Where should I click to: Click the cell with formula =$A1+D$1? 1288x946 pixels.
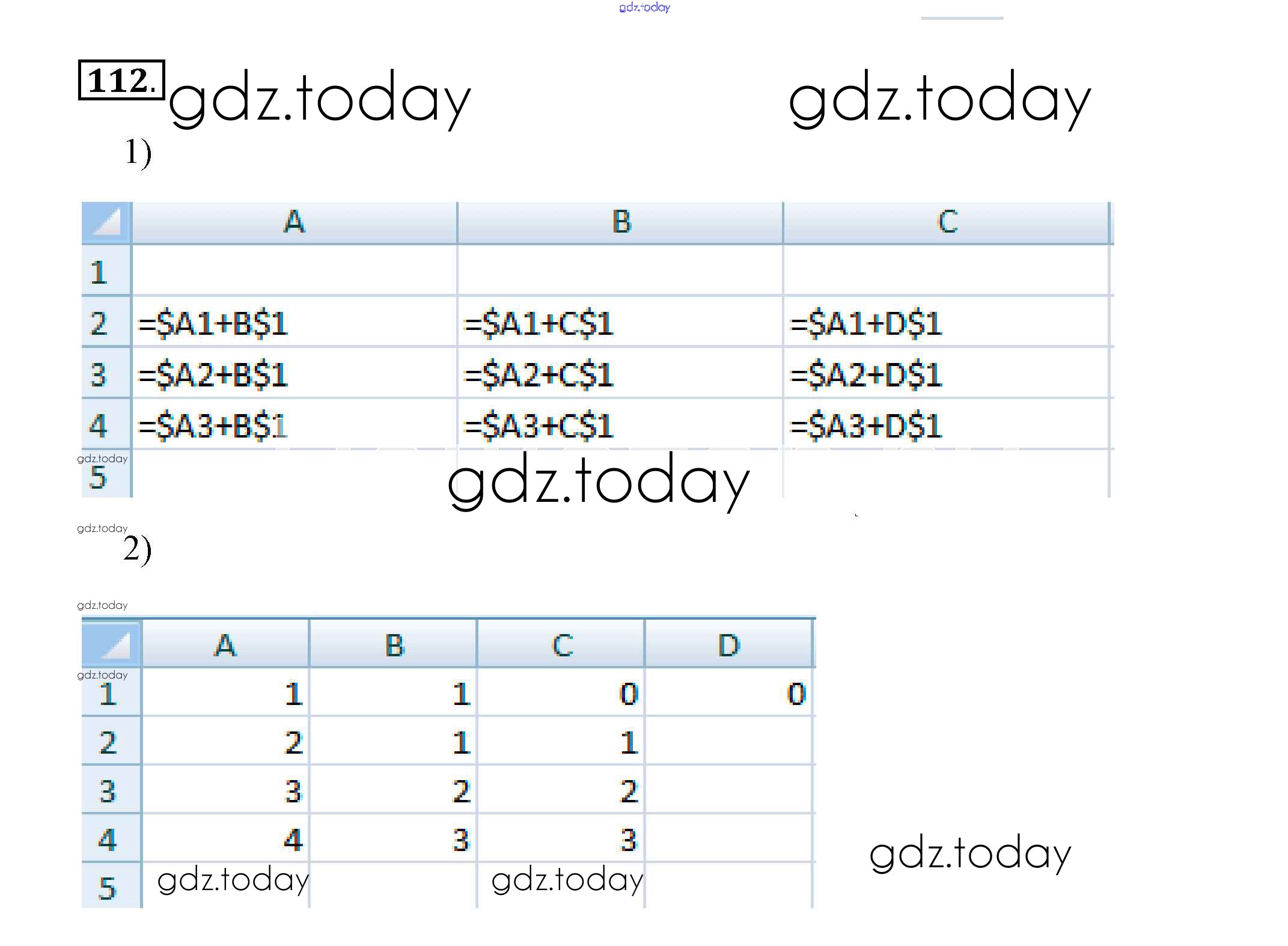[x=945, y=323]
